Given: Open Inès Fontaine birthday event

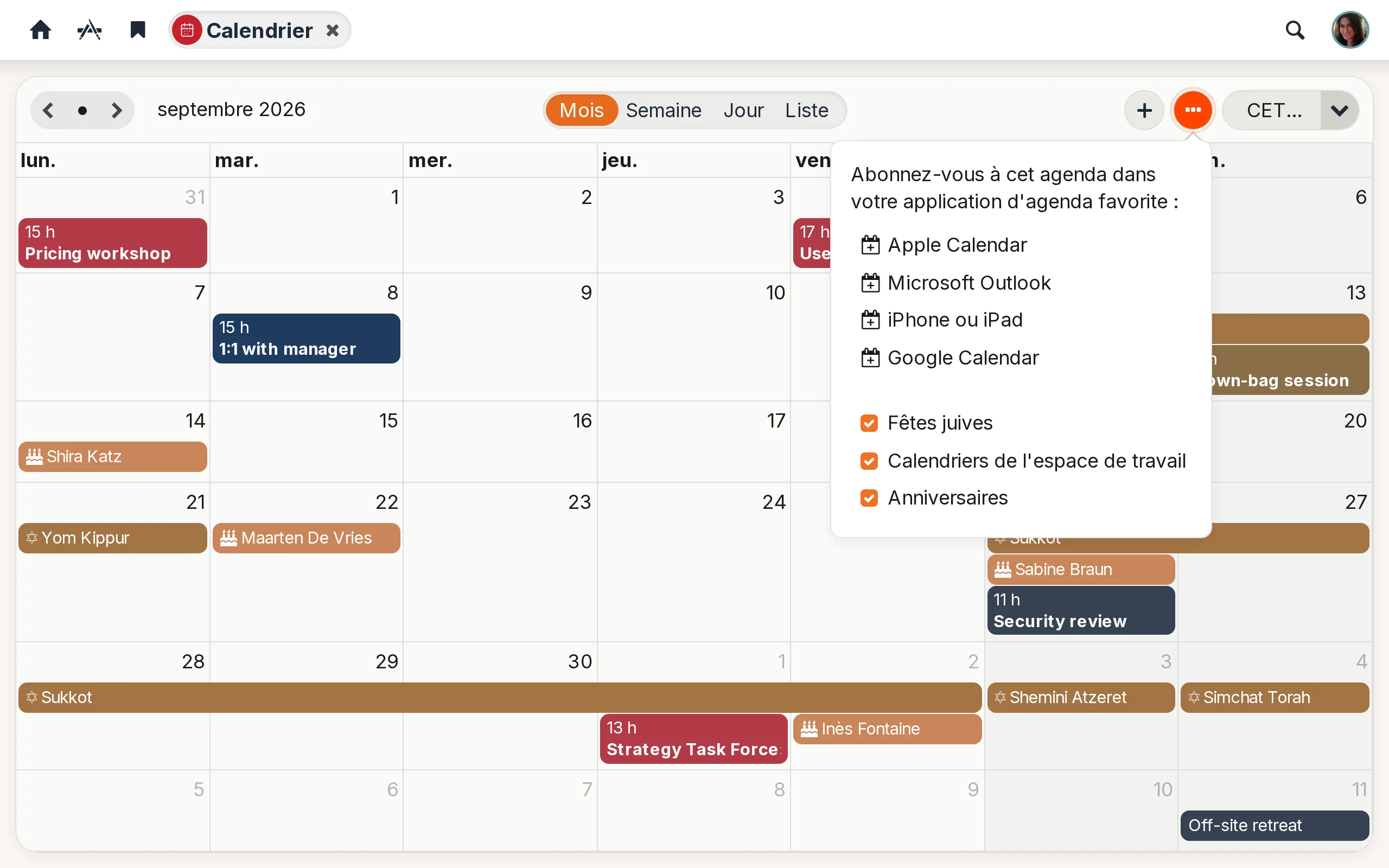Looking at the screenshot, I should coord(887,729).
